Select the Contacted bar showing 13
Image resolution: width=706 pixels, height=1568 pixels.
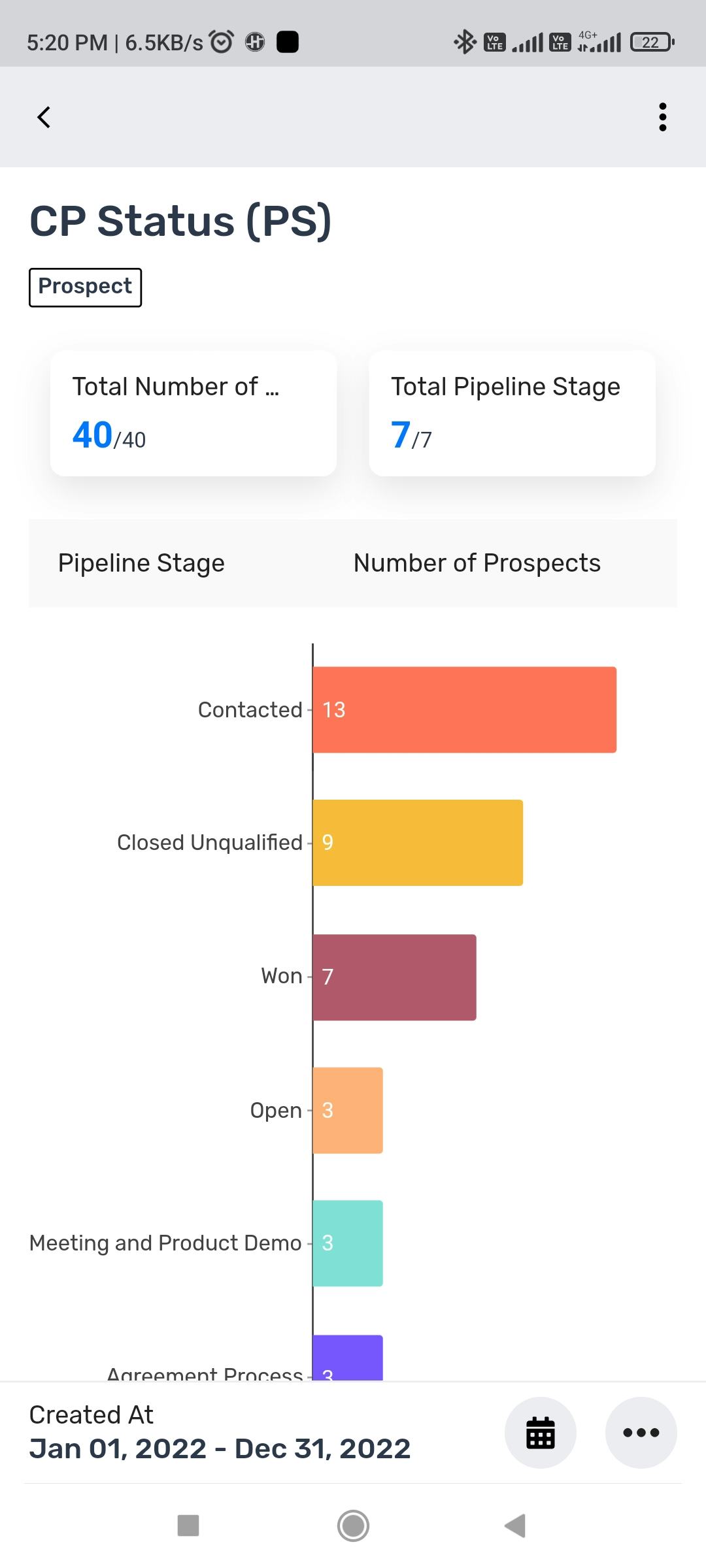464,710
